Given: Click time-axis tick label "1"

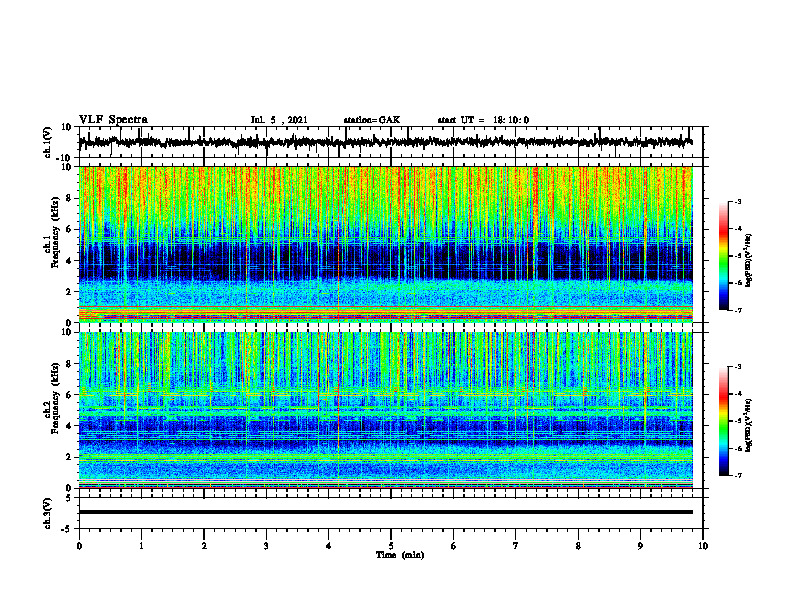Looking at the screenshot, I should click(141, 546).
